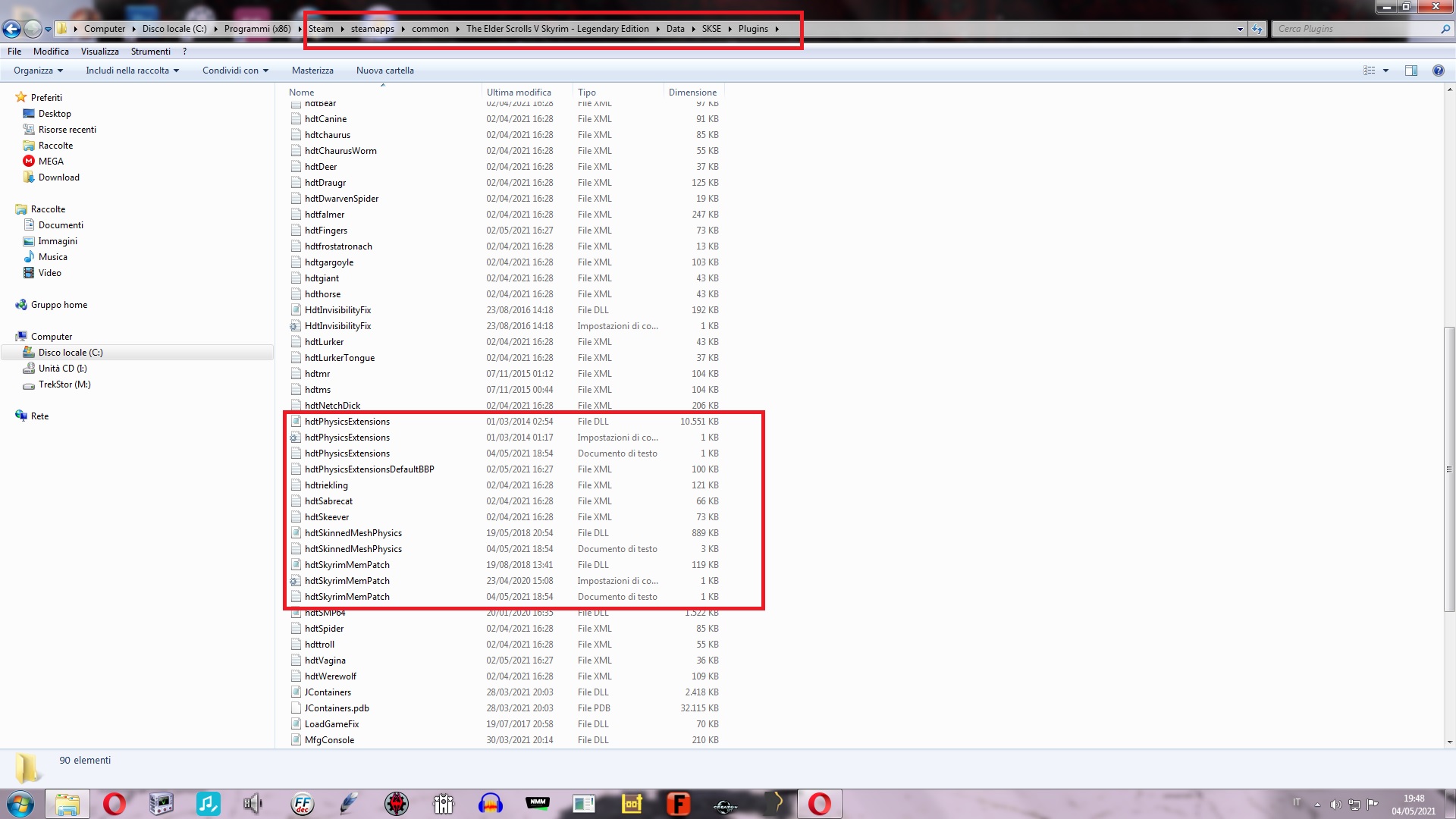
Task: Select Disco locale (C:) in sidebar
Action: tap(71, 353)
